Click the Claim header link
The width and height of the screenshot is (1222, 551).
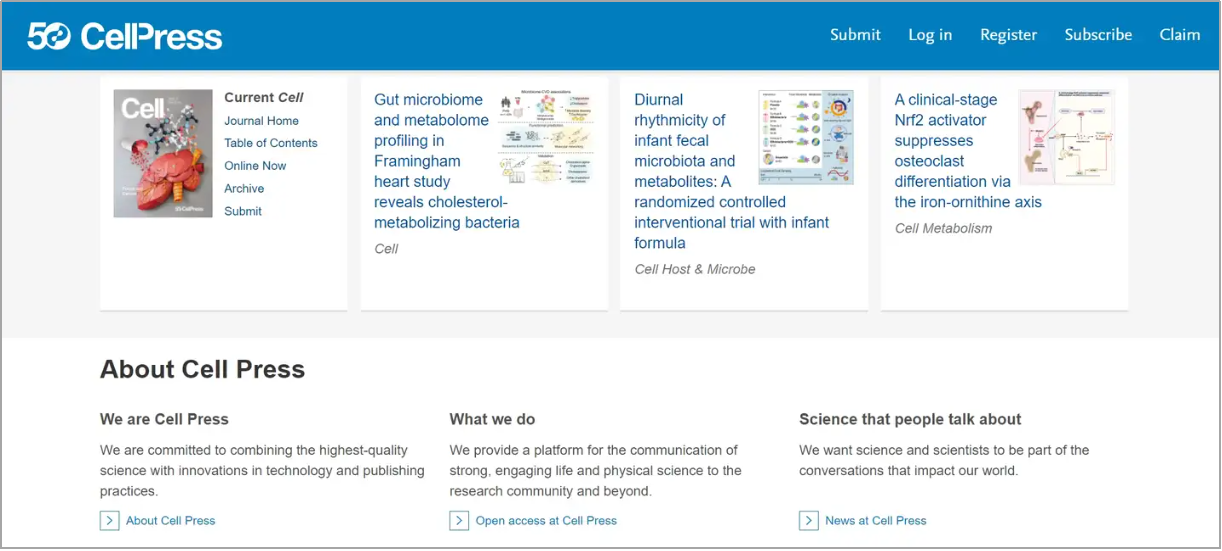point(1179,34)
